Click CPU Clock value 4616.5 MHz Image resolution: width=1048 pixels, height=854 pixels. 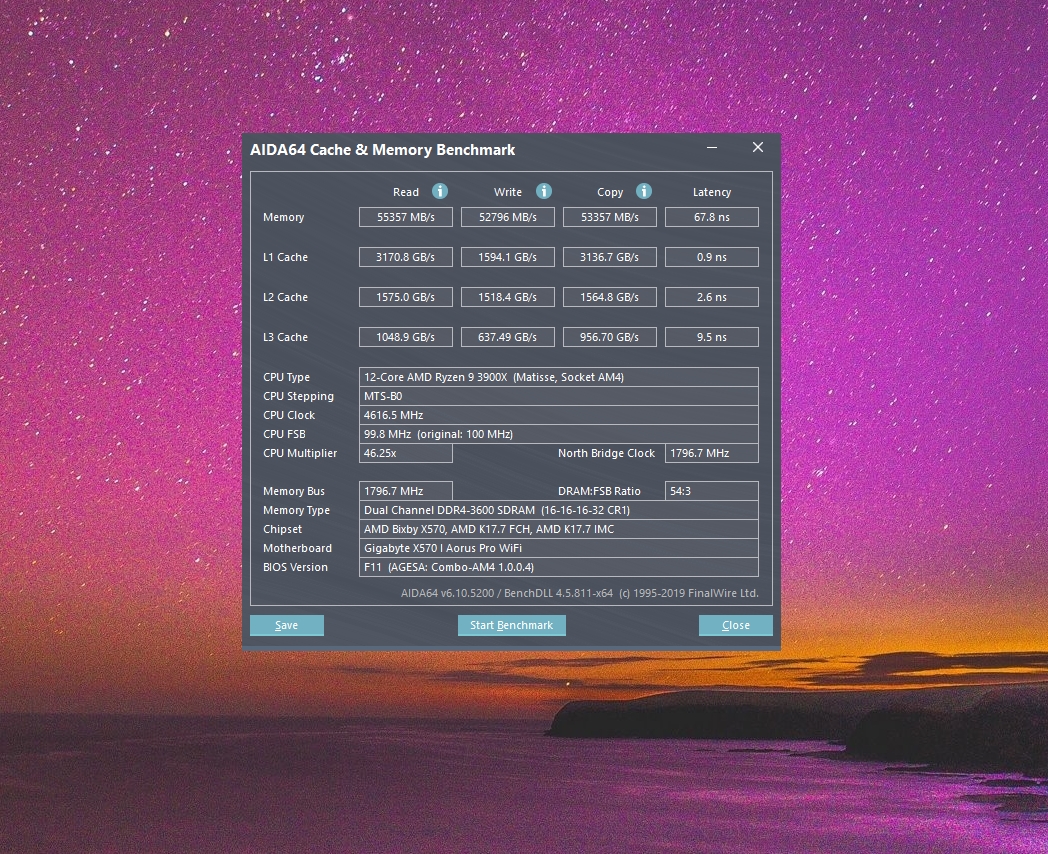[559, 415]
